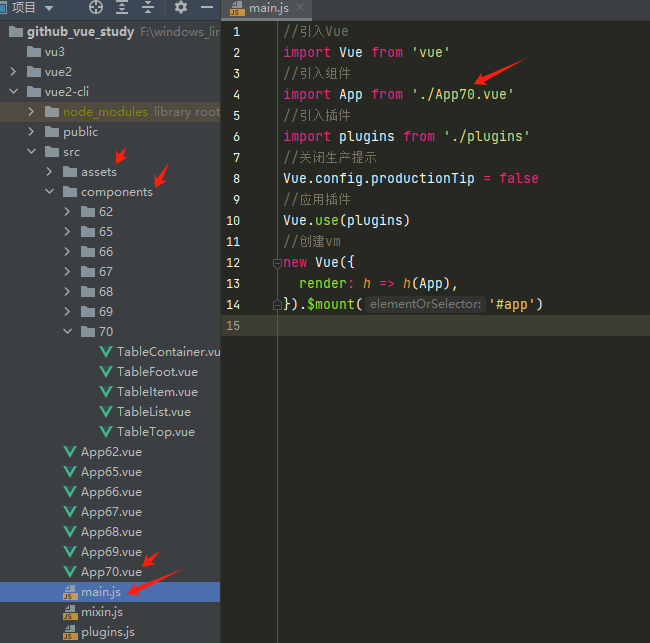This screenshot has height=643, width=650.
Task: Open App70.vue in the tree
Action: coord(111,572)
